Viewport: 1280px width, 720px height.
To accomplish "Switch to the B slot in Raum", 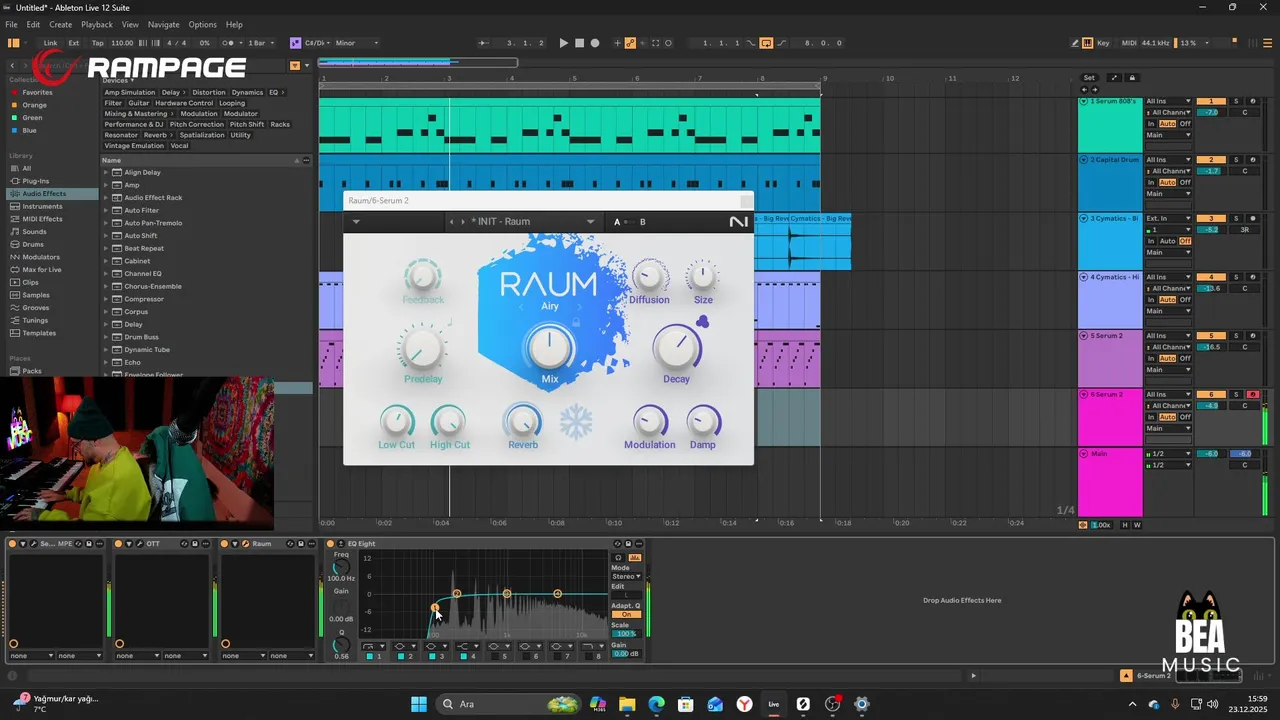I will pyautogui.click(x=642, y=222).
